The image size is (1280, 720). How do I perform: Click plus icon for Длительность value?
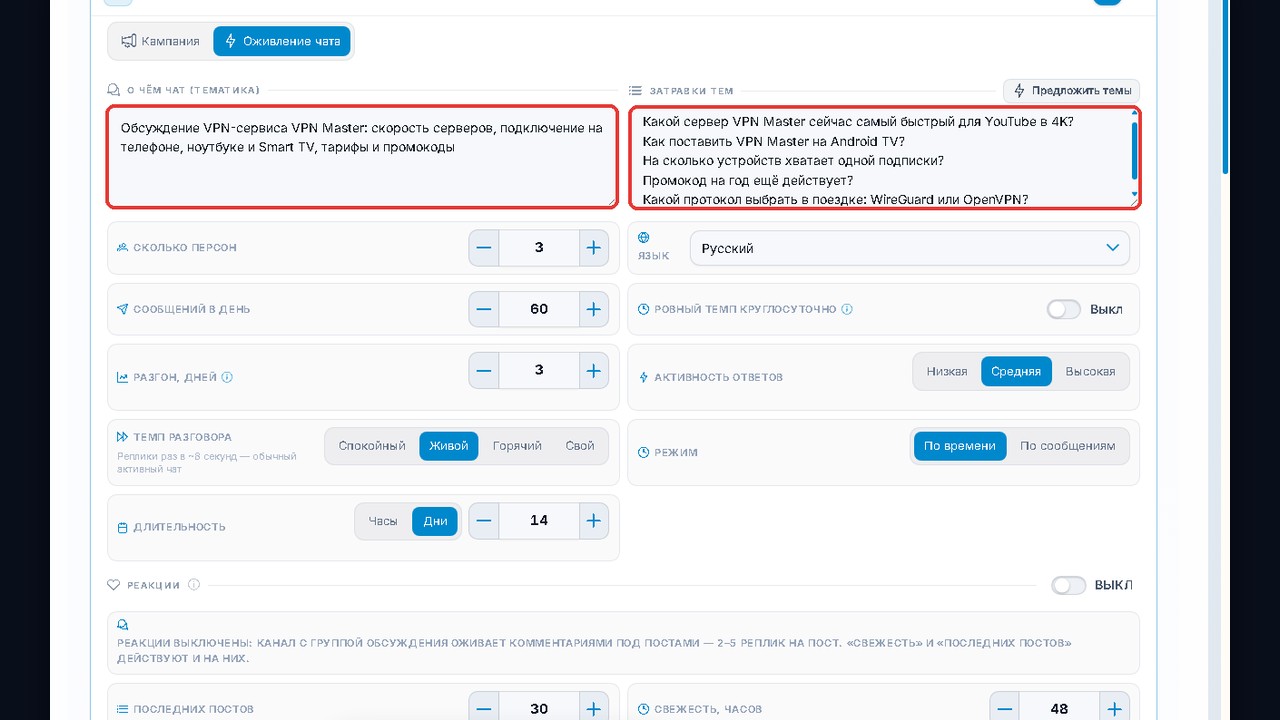point(594,521)
